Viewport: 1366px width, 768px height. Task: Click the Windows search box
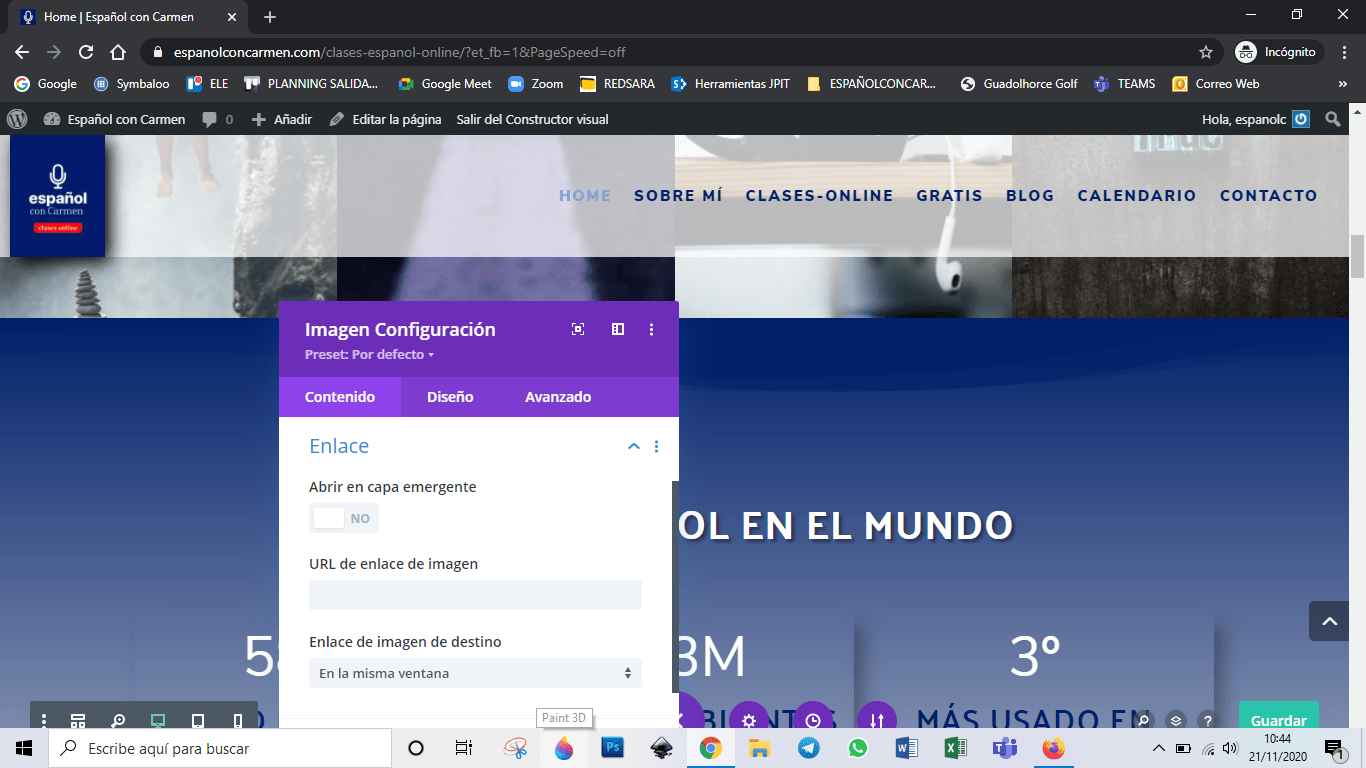[220, 748]
